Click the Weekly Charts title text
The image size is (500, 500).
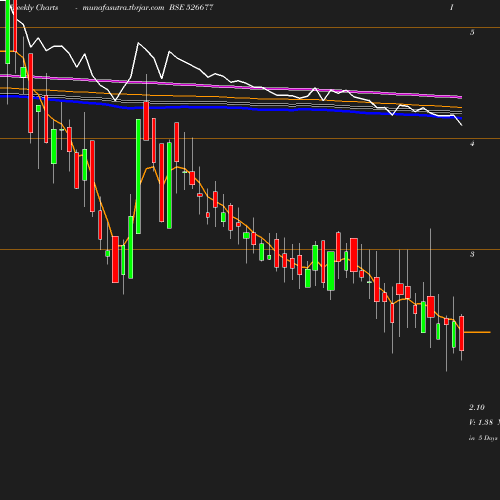(34, 8)
